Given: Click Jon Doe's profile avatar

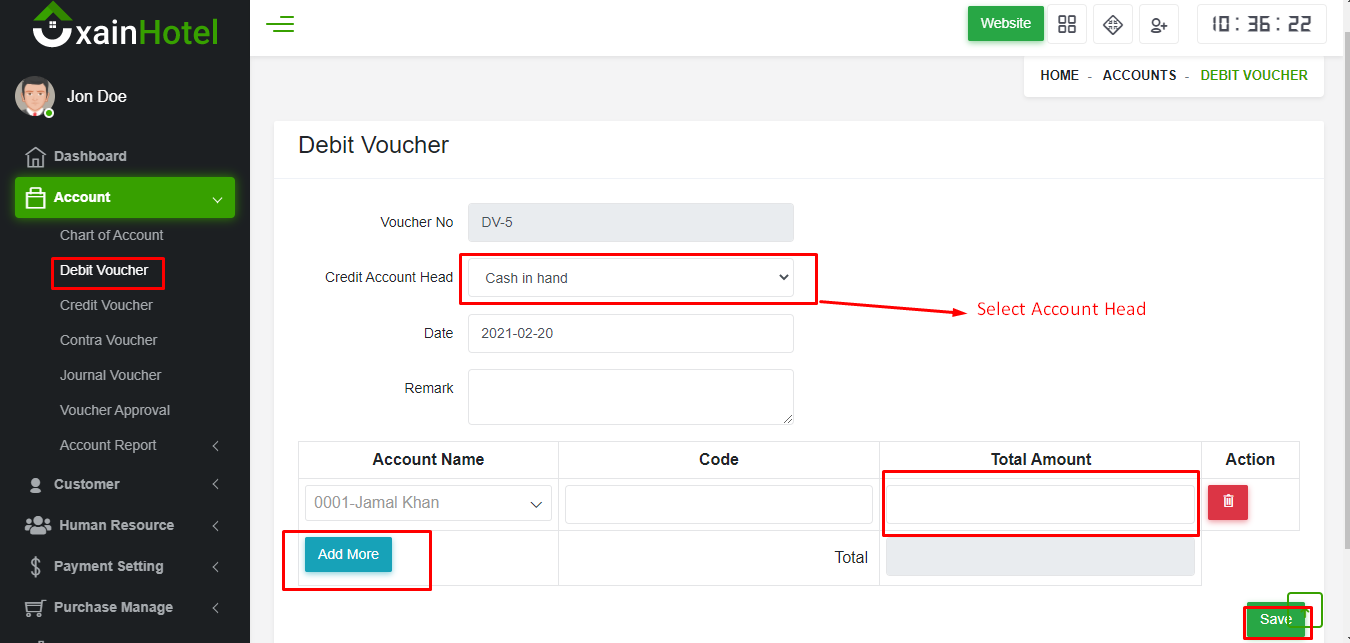Looking at the screenshot, I should pyautogui.click(x=35, y=96).
